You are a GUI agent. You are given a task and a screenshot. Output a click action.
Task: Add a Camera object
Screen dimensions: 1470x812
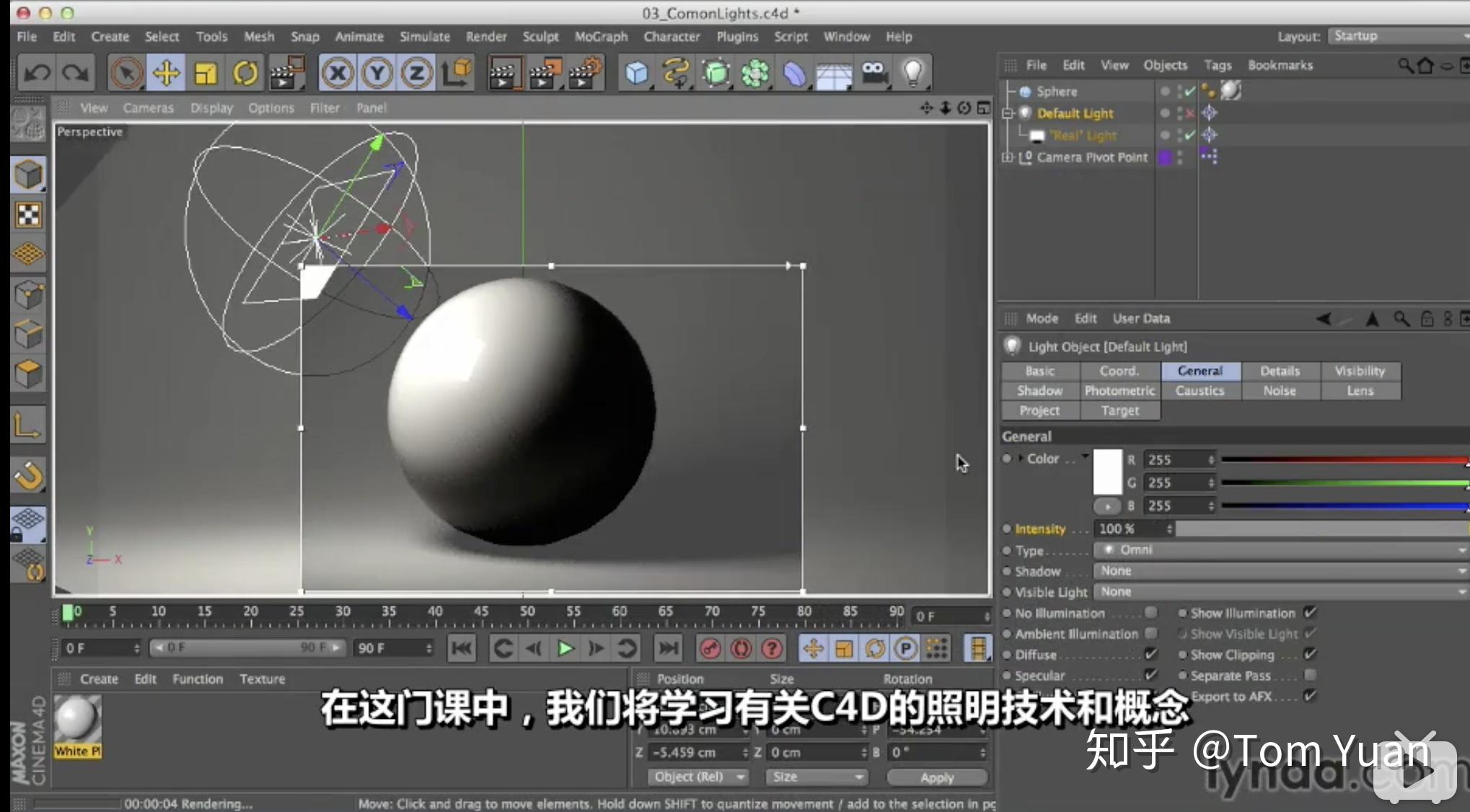(873, 73)
